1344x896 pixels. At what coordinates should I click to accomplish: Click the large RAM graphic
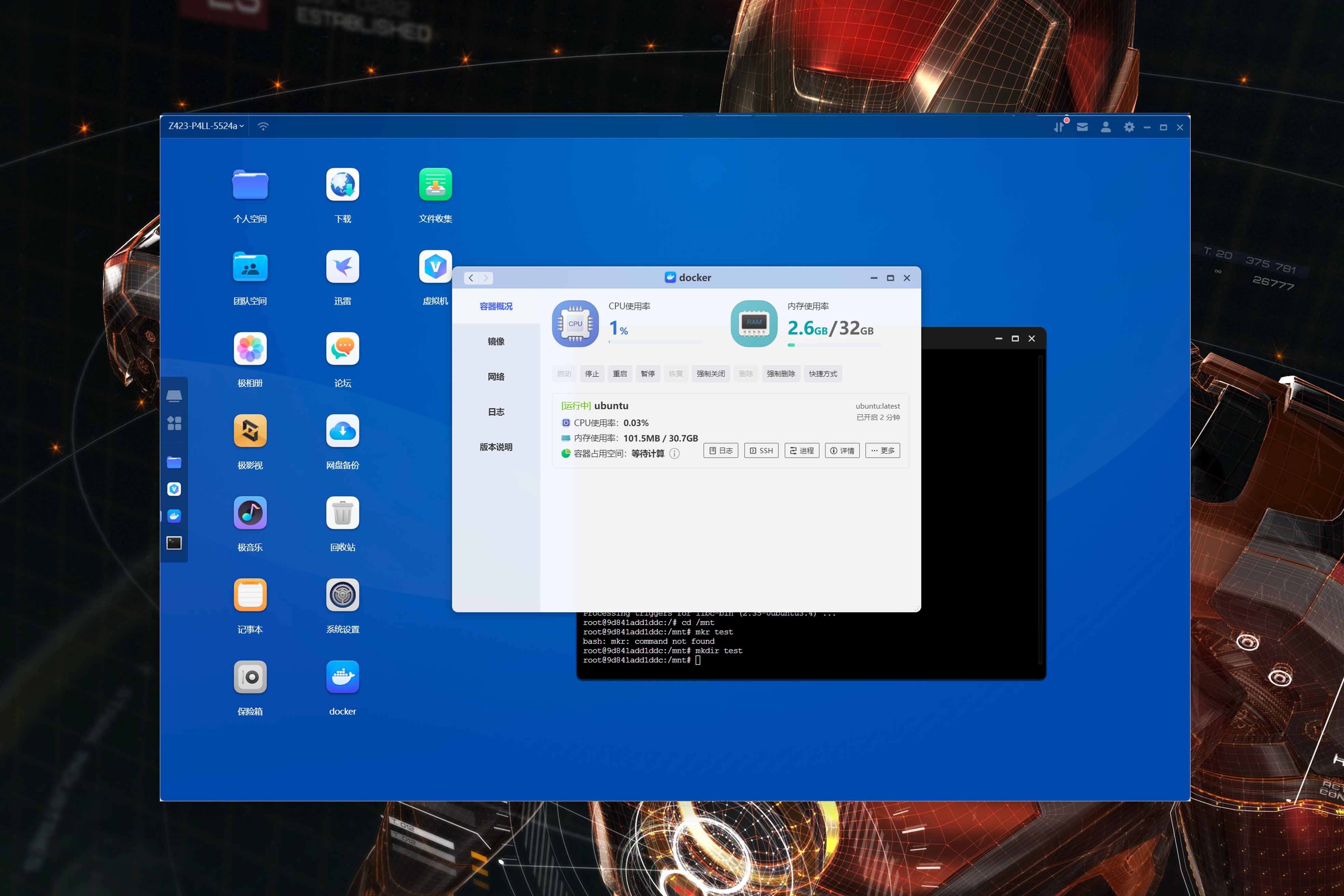tap(754, 323)
